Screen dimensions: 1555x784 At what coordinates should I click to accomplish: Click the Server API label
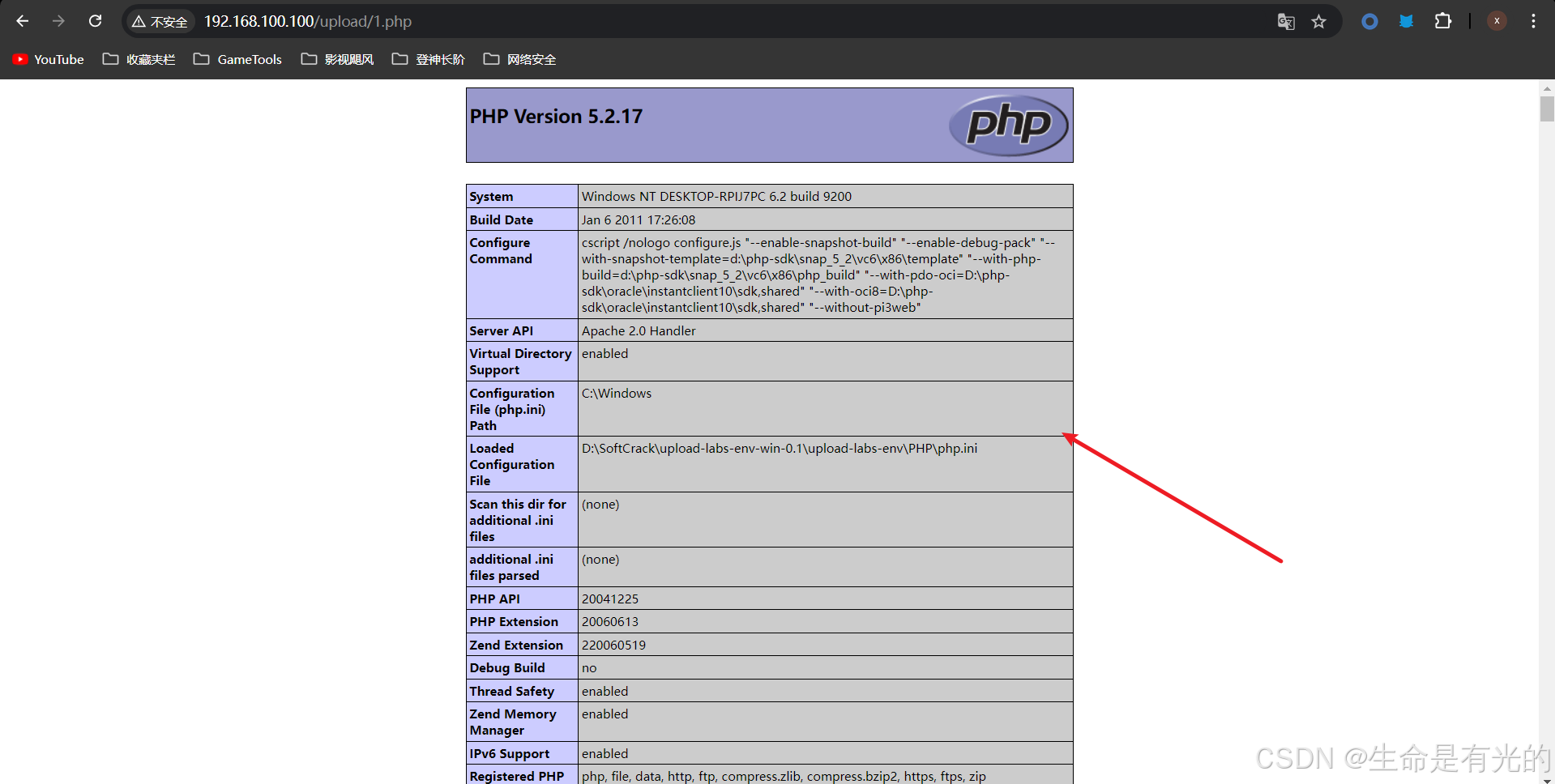click(502, 330)
